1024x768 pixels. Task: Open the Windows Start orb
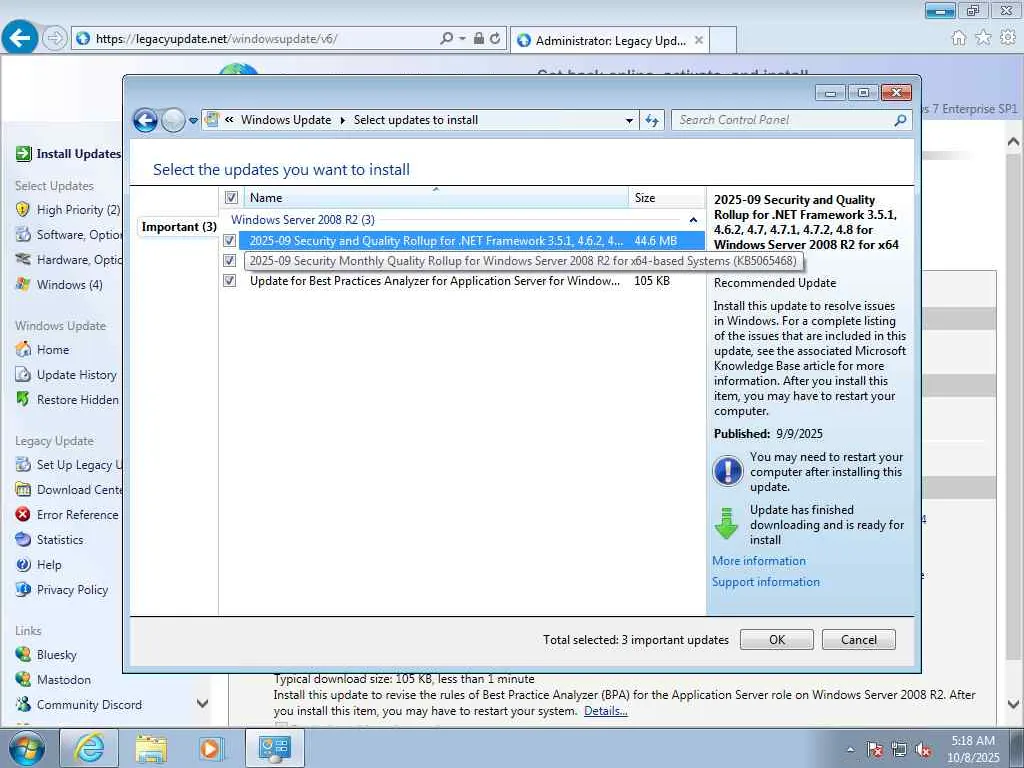(x=27, y=748)
